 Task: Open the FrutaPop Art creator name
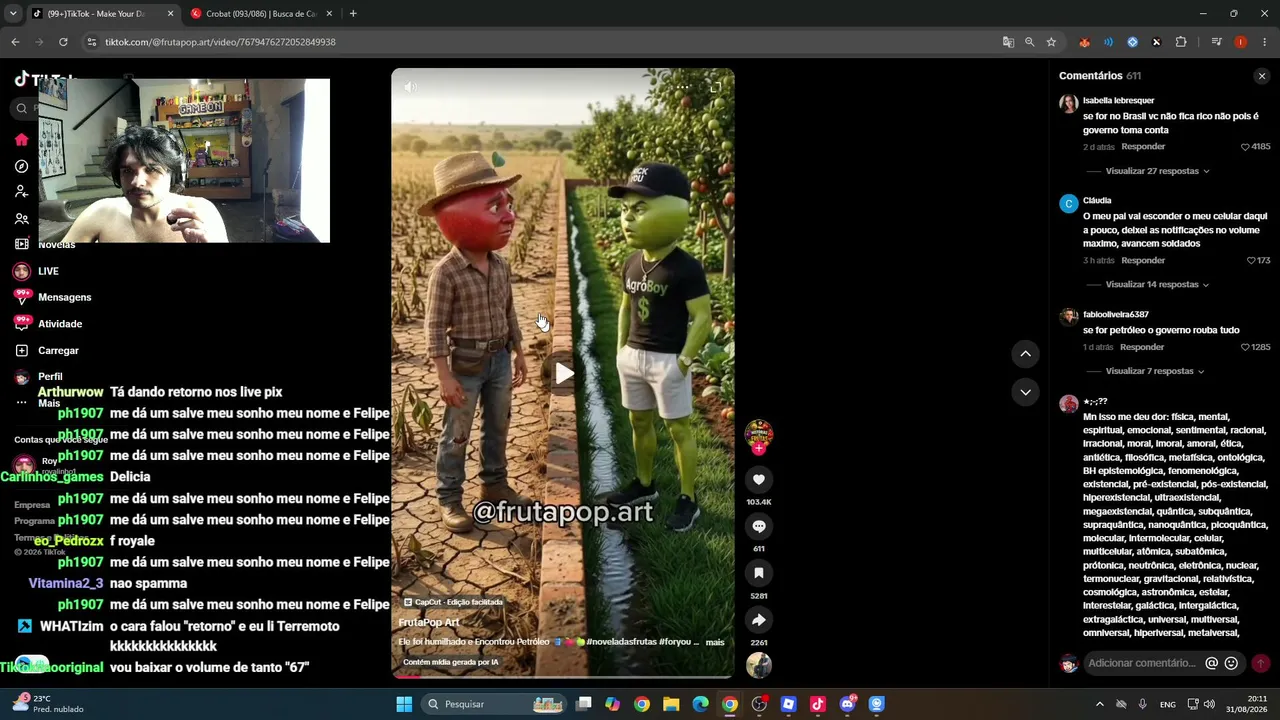coord(429,622)
